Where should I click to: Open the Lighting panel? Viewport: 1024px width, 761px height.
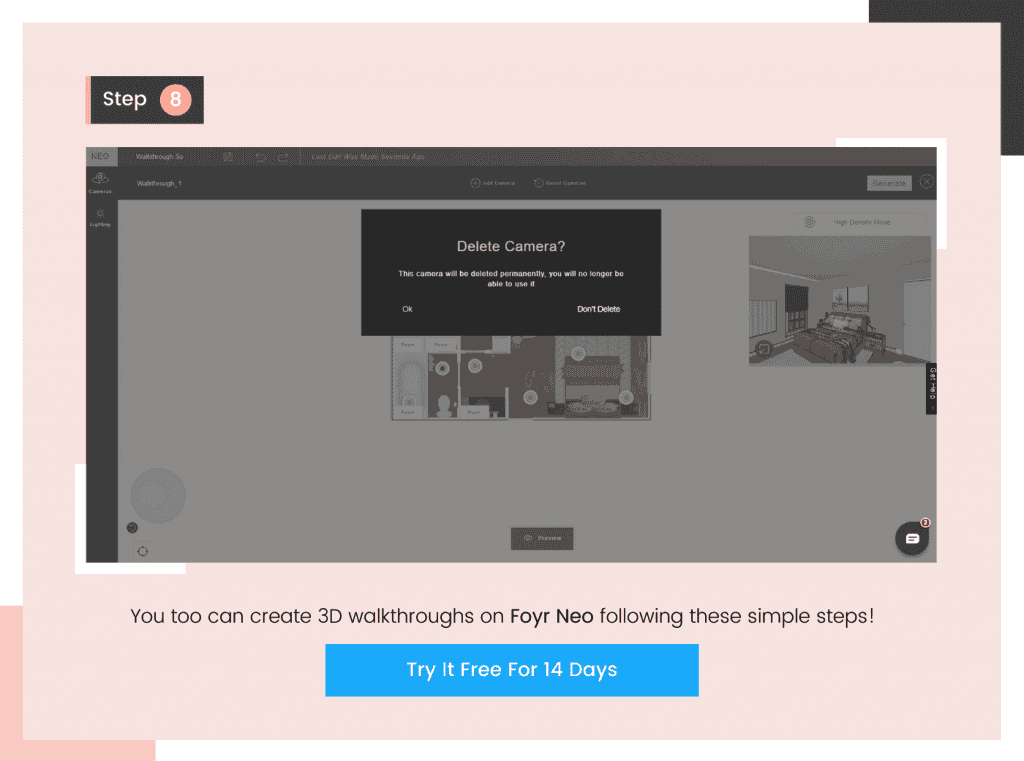tap(100, 215)
